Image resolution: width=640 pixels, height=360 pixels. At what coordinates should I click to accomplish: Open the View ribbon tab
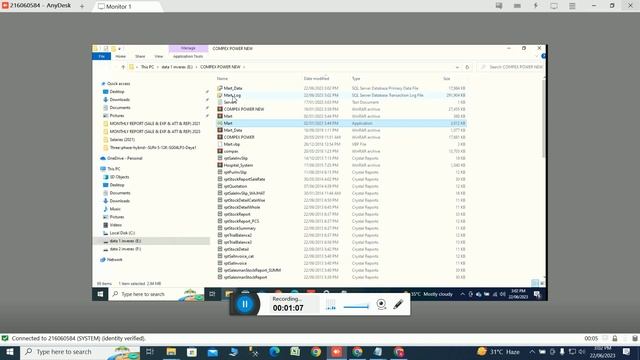[158, 56]
